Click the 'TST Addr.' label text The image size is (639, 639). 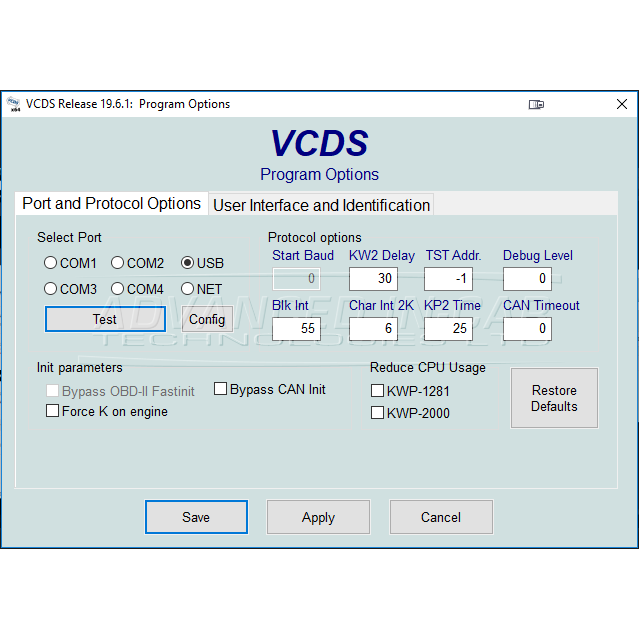(x=453, y=256)
